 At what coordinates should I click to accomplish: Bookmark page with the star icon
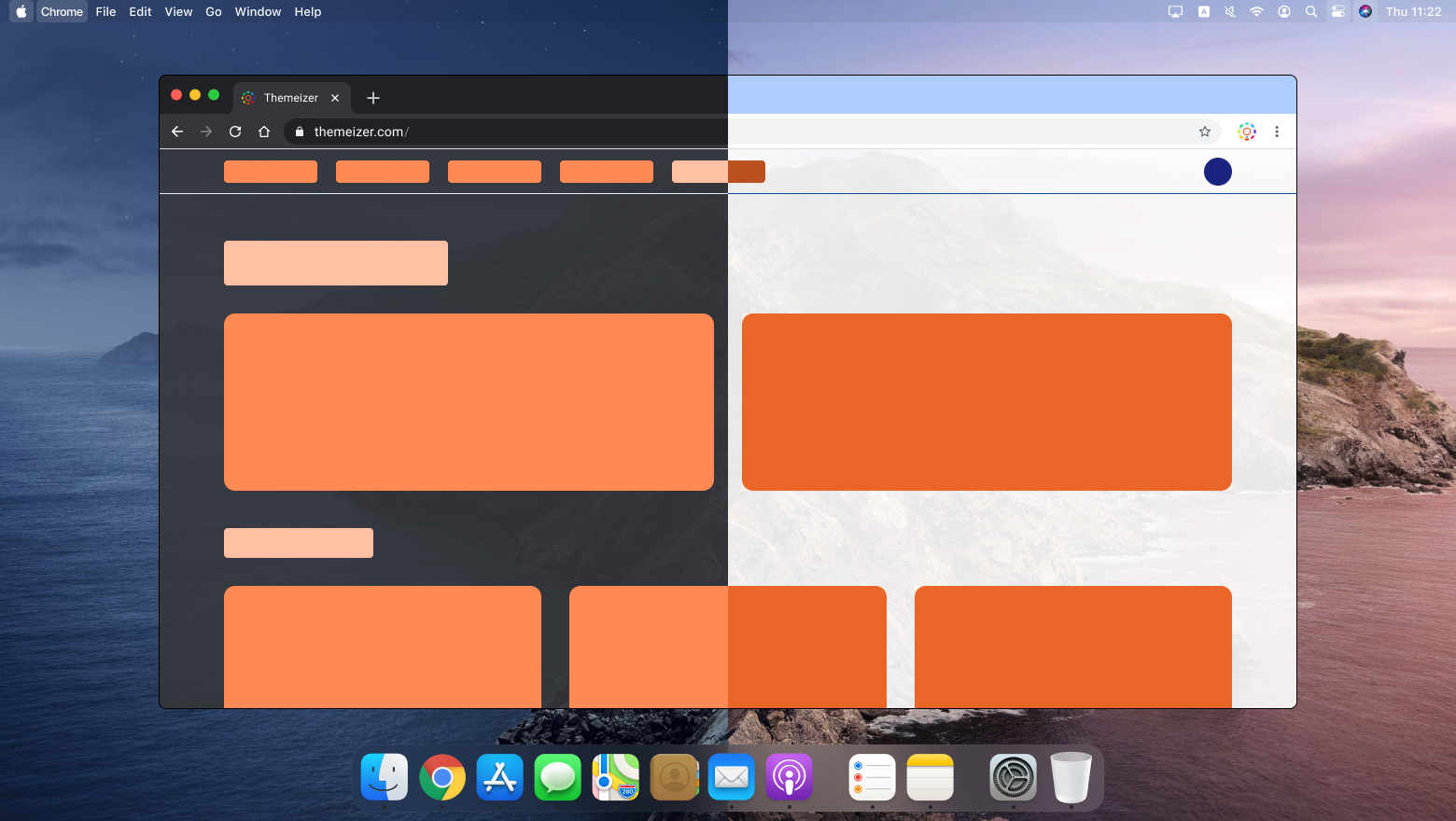pos(1205,132)
